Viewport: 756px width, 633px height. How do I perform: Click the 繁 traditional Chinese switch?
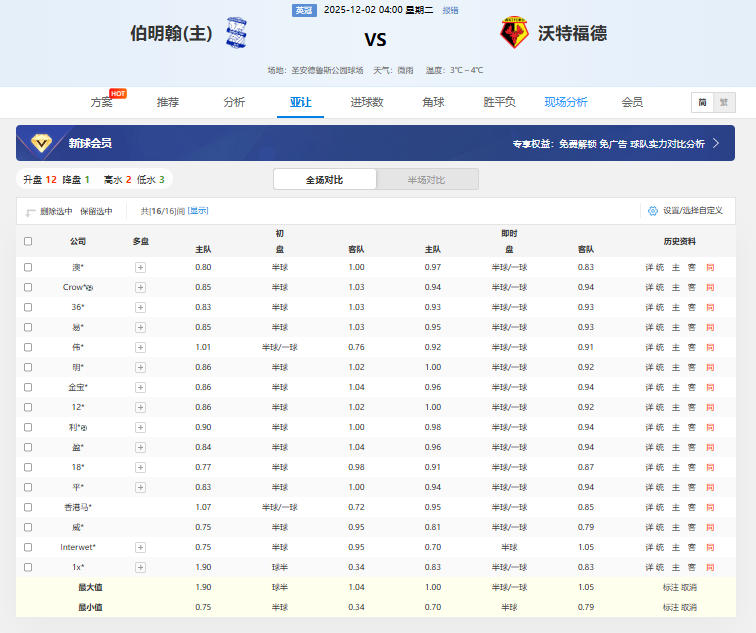coord(725,102)
